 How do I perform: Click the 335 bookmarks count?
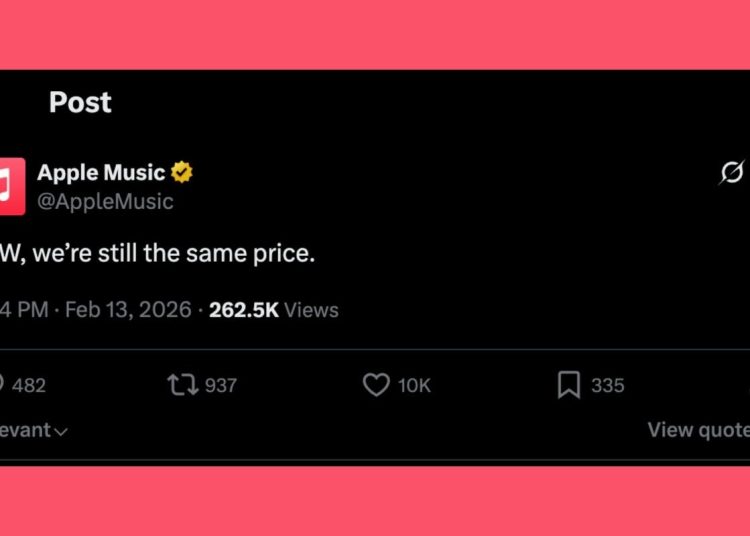pos(607,385)
